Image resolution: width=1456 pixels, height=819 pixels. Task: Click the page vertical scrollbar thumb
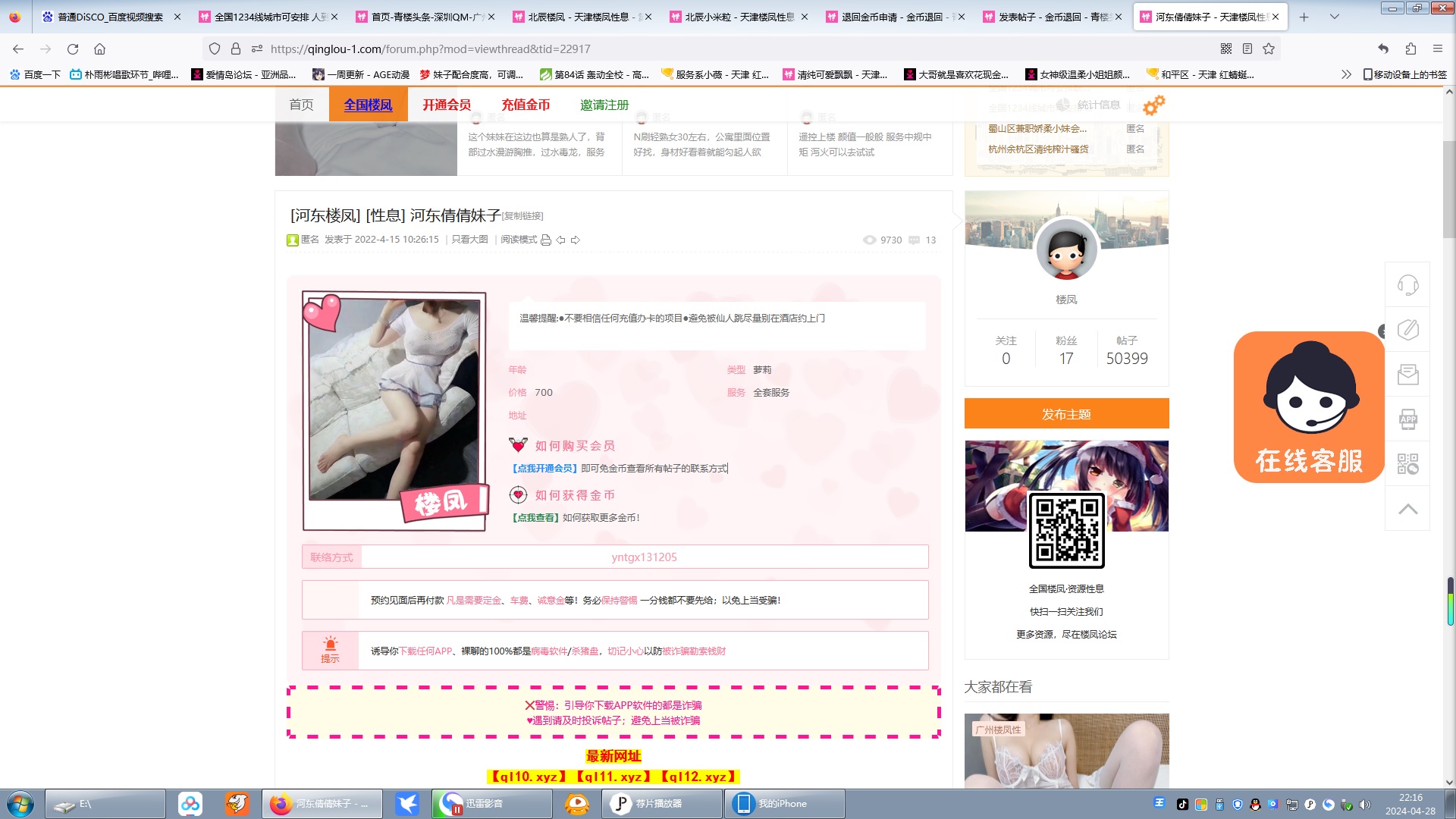pyautogui.click(x=1449, y=190)
